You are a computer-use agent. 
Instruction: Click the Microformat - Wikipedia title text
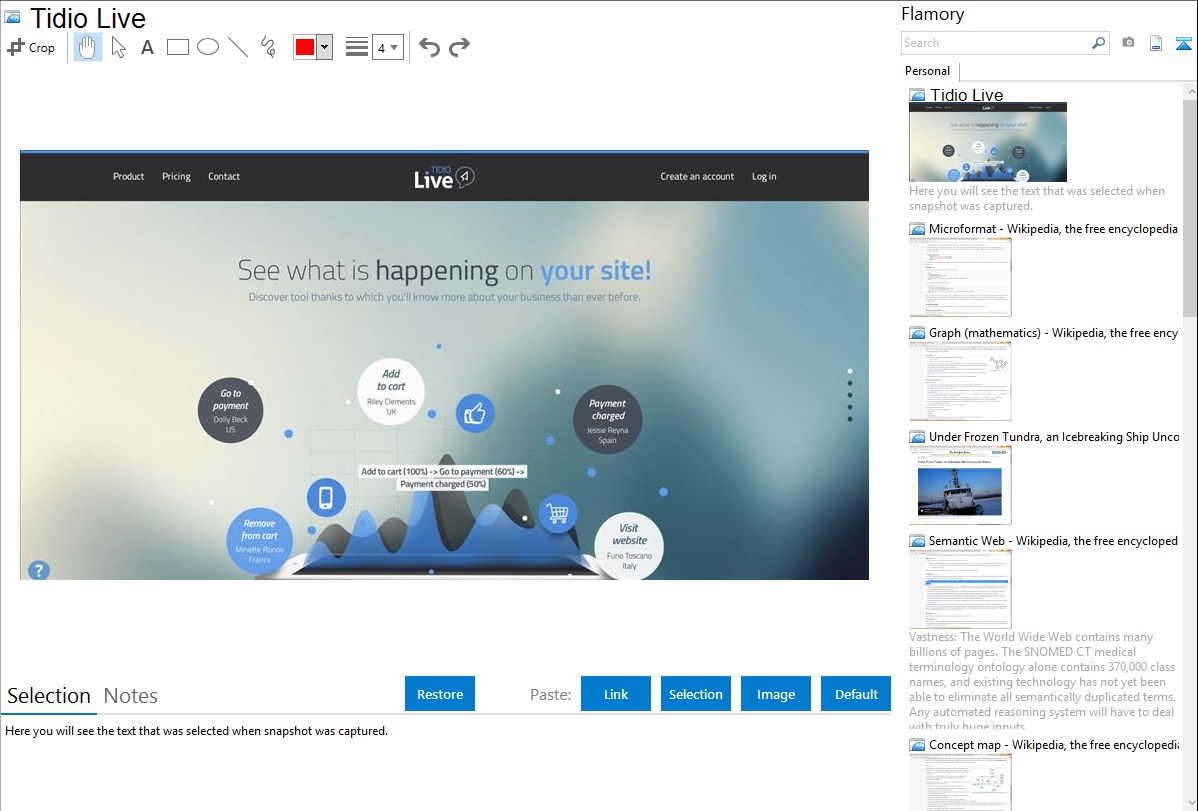[x=1054, y=229]
